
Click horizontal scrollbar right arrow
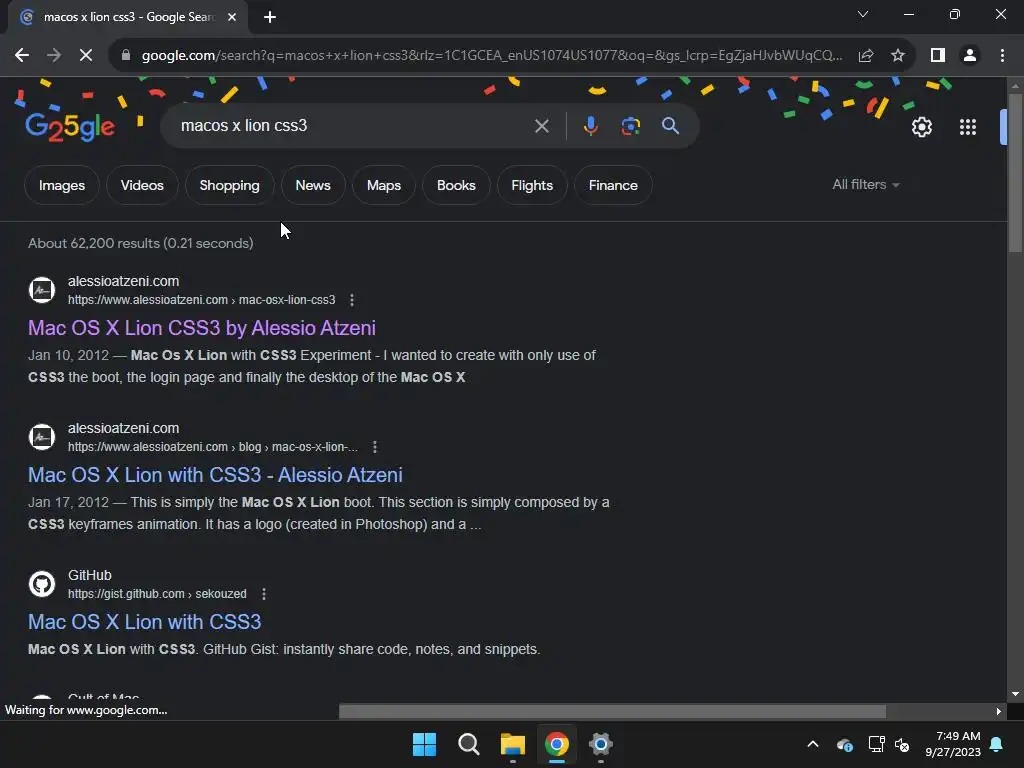pos(999,711)
